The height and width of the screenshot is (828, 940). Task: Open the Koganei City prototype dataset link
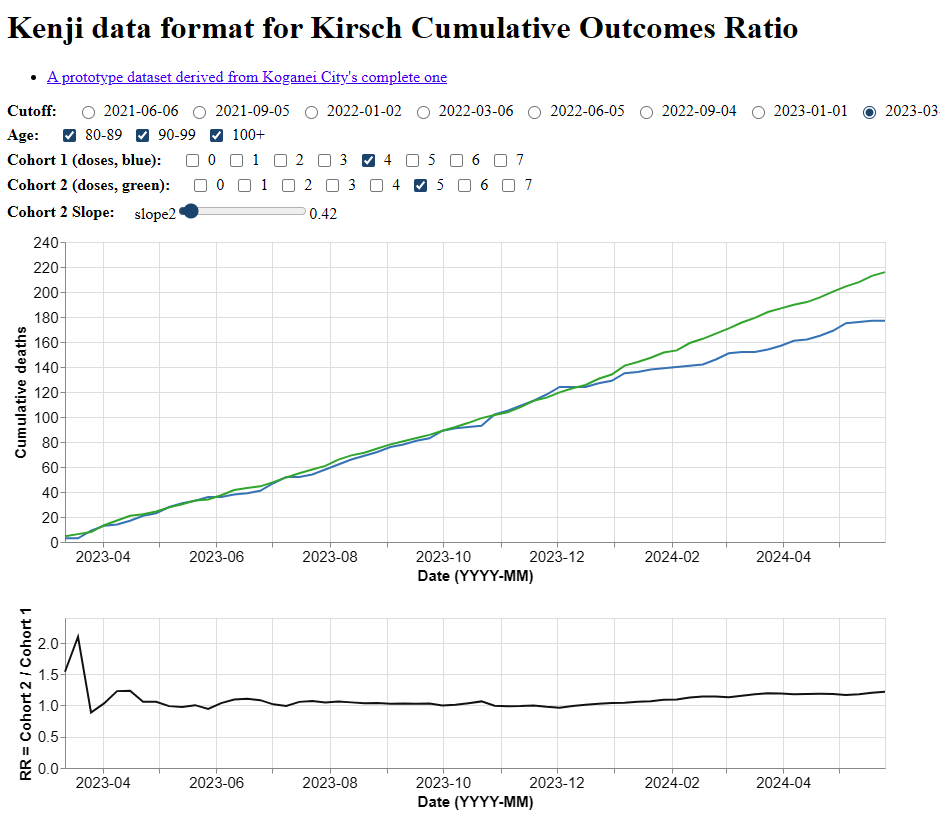click(x=246, y=77)
